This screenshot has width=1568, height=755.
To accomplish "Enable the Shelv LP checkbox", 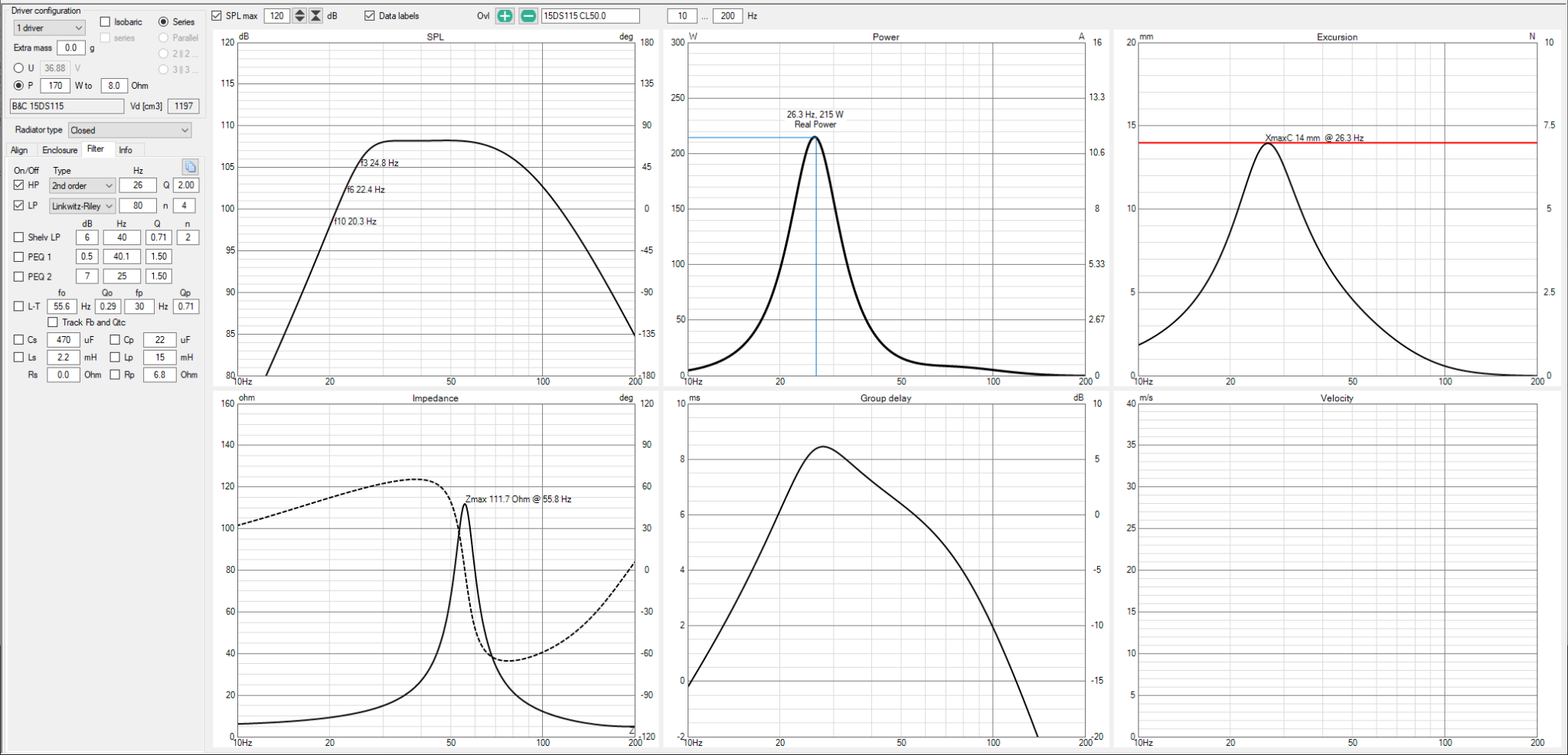I will [19, 237].
